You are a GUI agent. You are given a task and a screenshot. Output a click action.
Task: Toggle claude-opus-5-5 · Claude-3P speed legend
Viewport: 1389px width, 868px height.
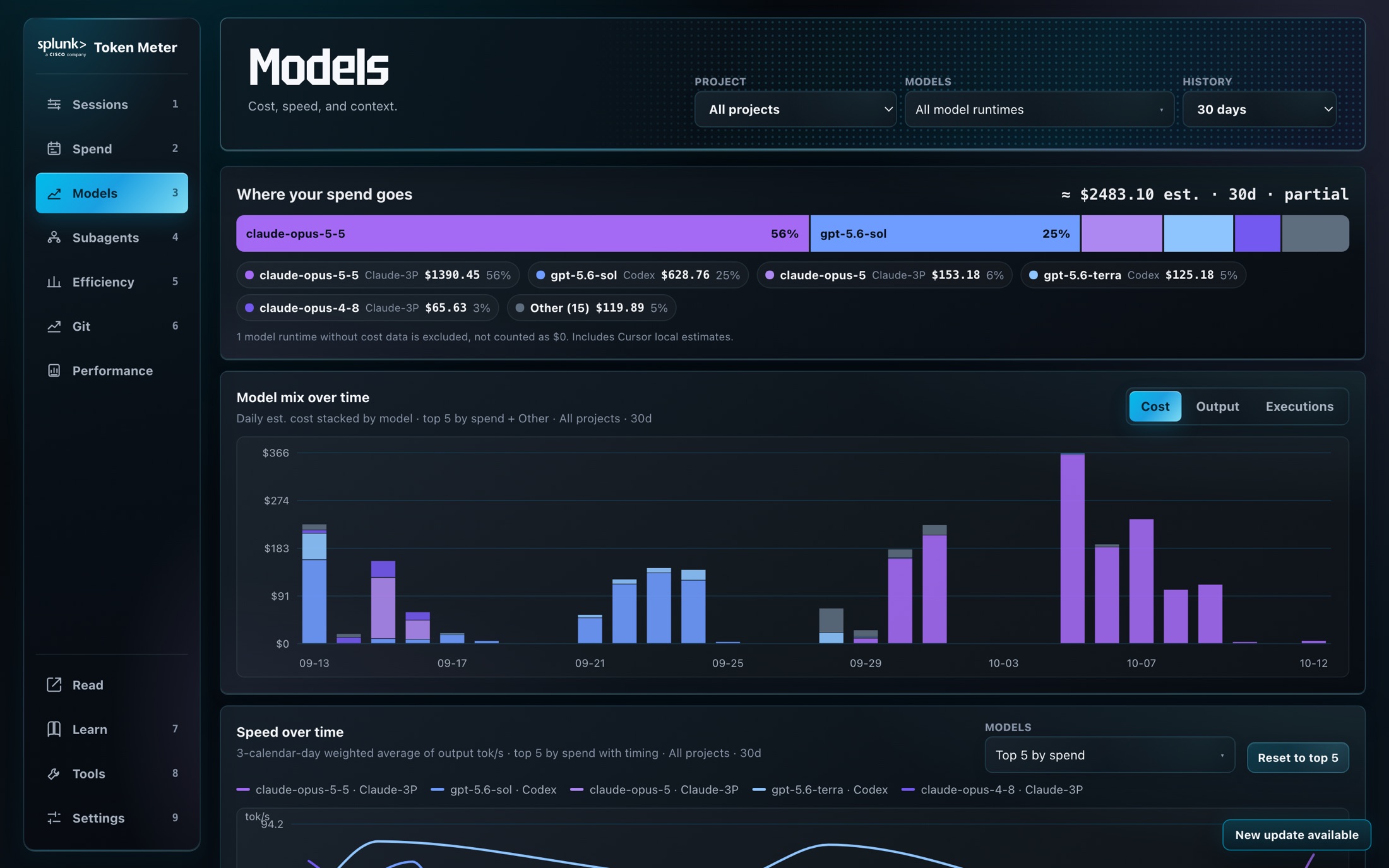coord(327,790)
